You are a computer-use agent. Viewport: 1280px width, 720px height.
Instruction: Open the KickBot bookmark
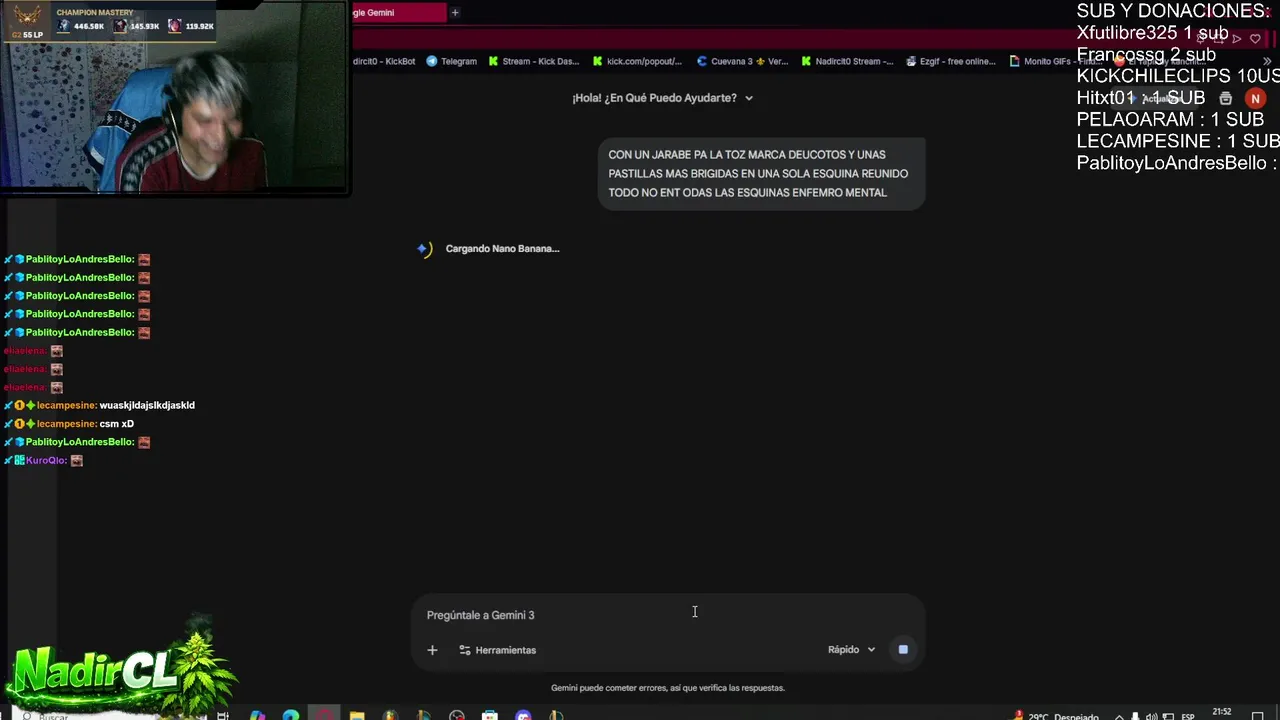[384, 61]
